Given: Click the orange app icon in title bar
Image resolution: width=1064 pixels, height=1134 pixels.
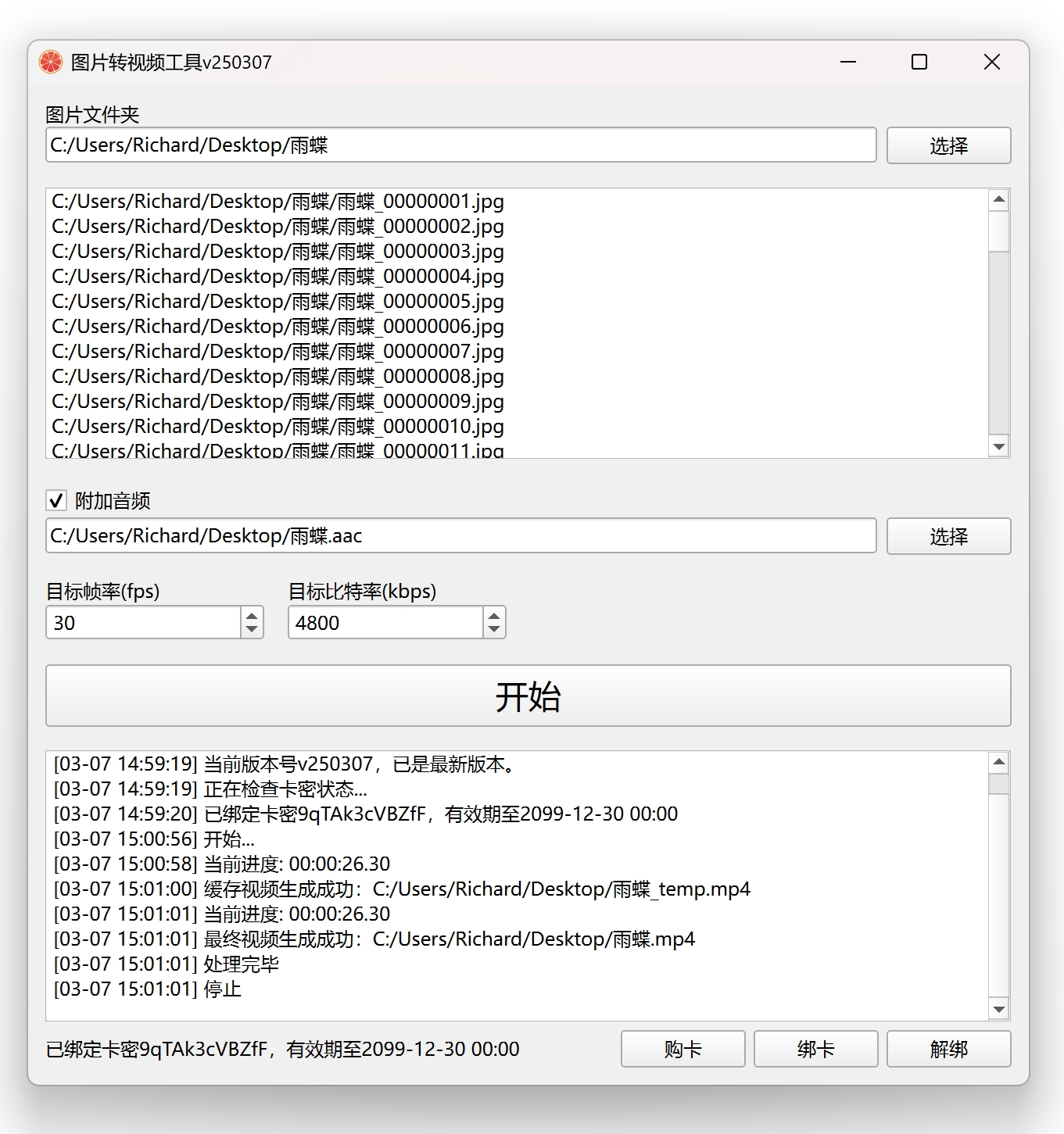Looking at the screenshot, I should [51, 62].
